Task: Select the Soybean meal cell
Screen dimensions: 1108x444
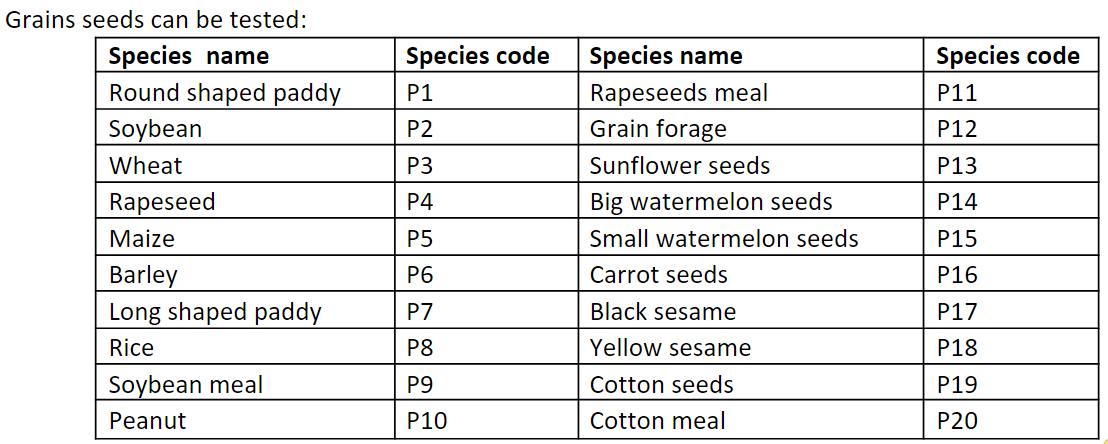Action: pos(246,385)
